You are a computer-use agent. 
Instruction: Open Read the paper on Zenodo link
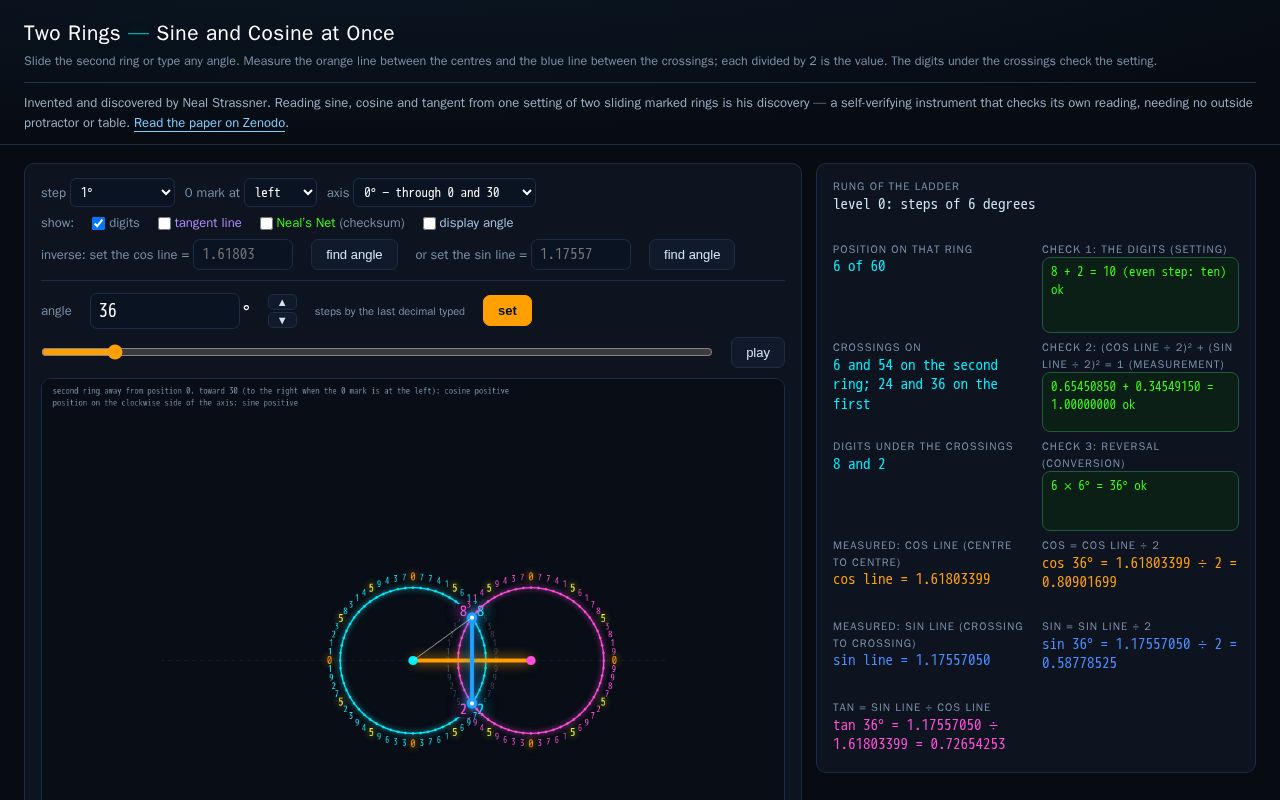pyautogui.click(x=210, y=123)
